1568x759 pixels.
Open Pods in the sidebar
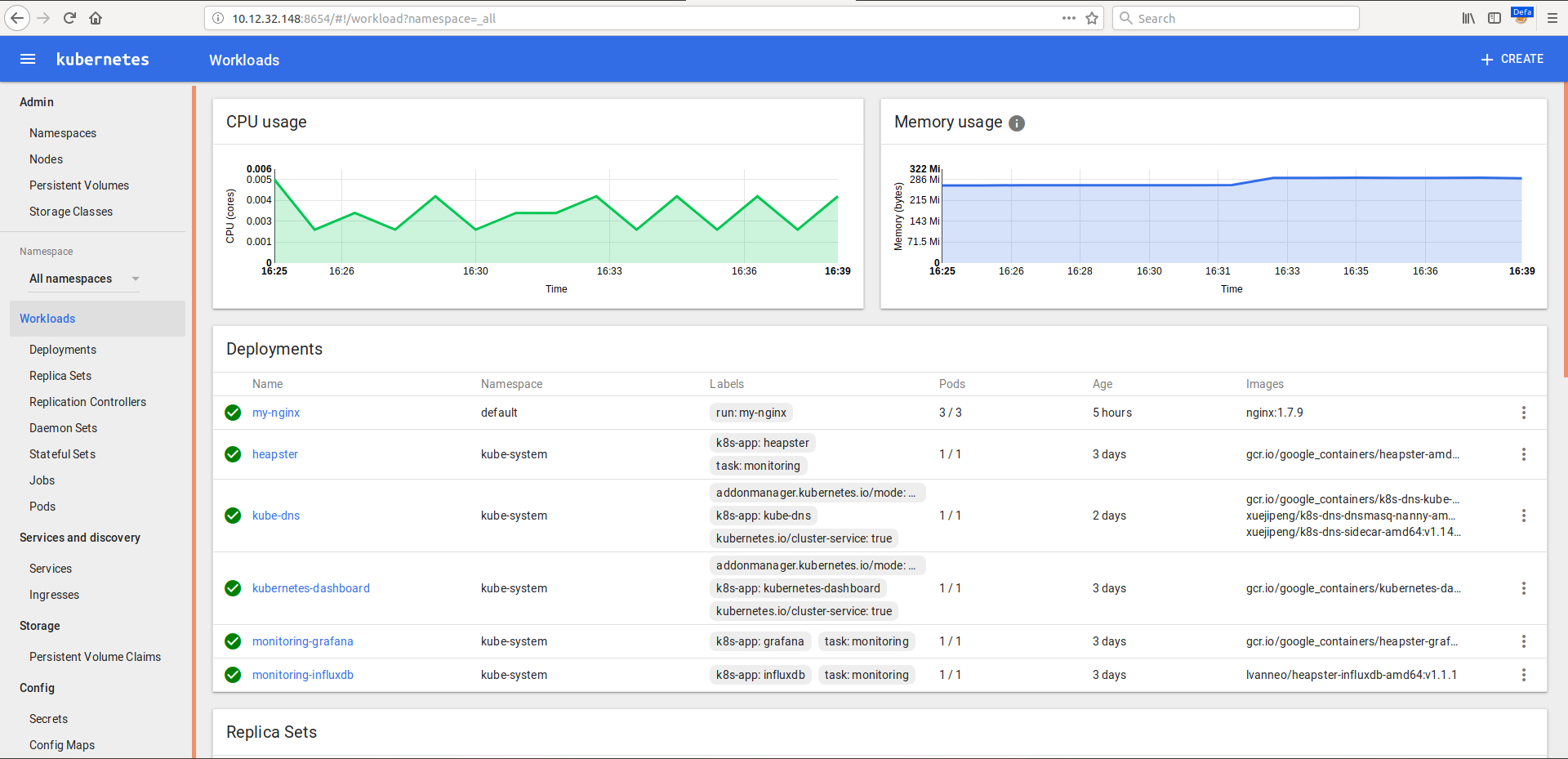[x=42, y=507]
